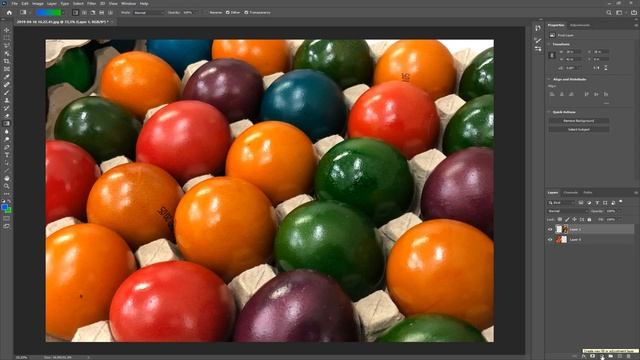Screen dimensions: 640x360
Task: Open the Image menu
Action: (x=38, y=3)
